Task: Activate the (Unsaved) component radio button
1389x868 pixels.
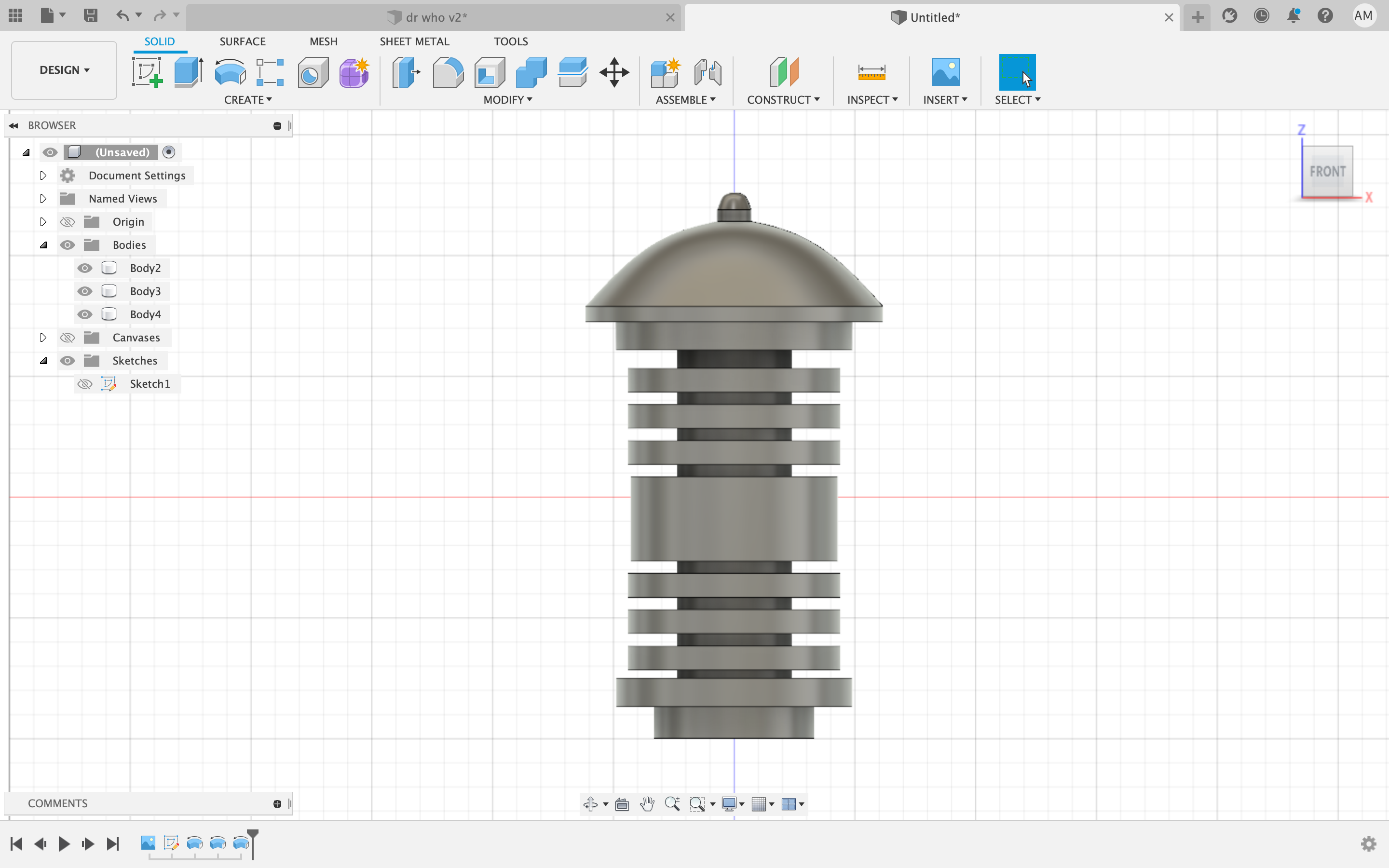Action: [169, 152]
